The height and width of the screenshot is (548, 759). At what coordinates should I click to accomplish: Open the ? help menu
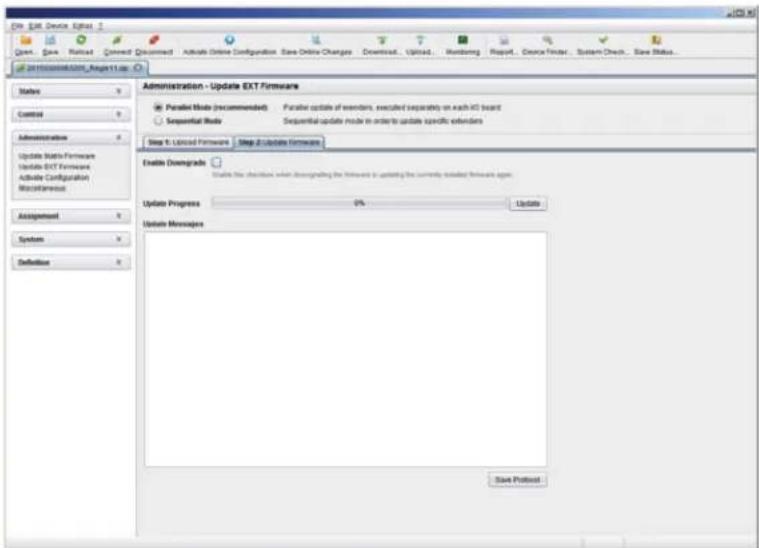coord(100,26)
